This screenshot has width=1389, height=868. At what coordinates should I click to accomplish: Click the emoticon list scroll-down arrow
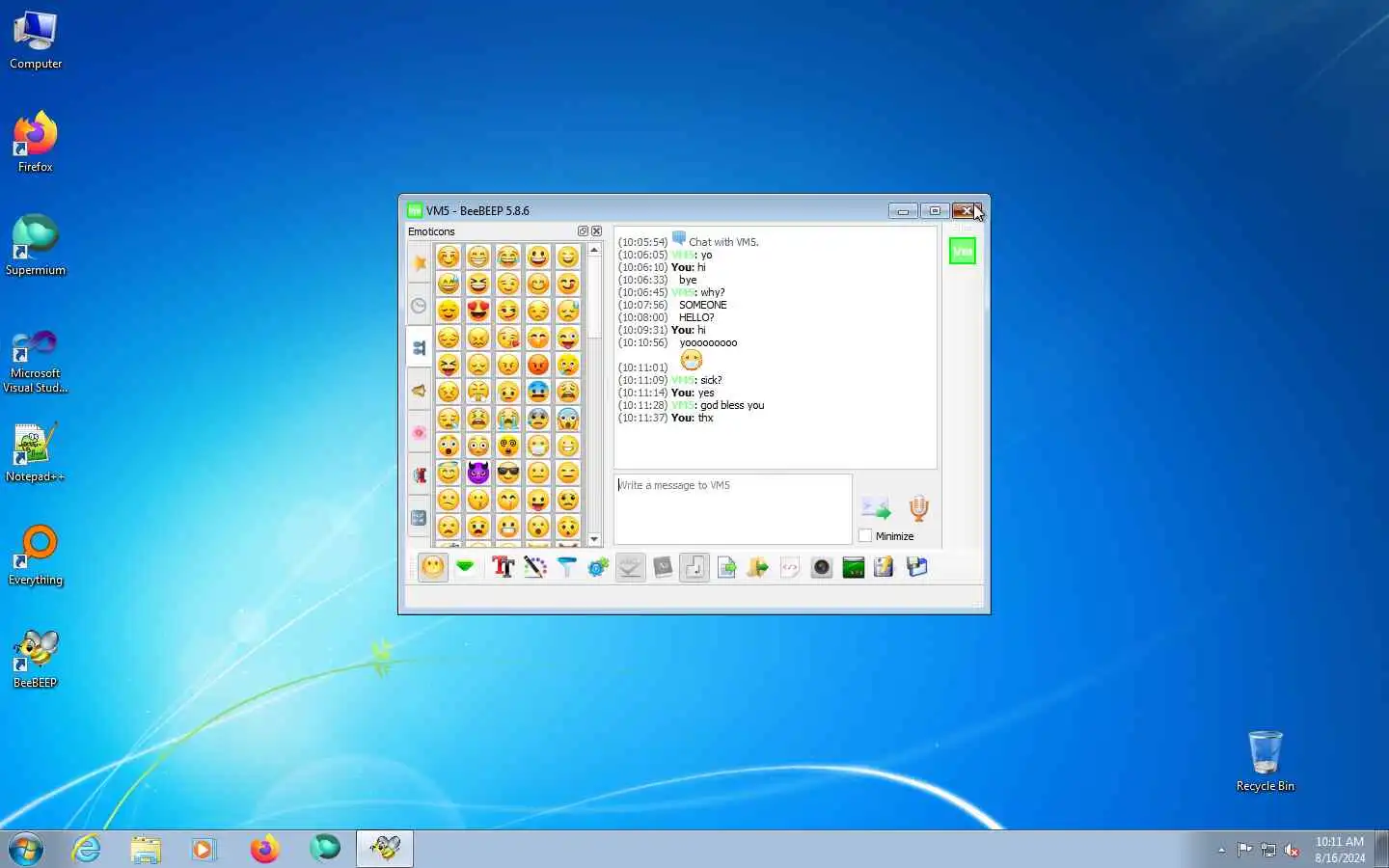[594, 539]
